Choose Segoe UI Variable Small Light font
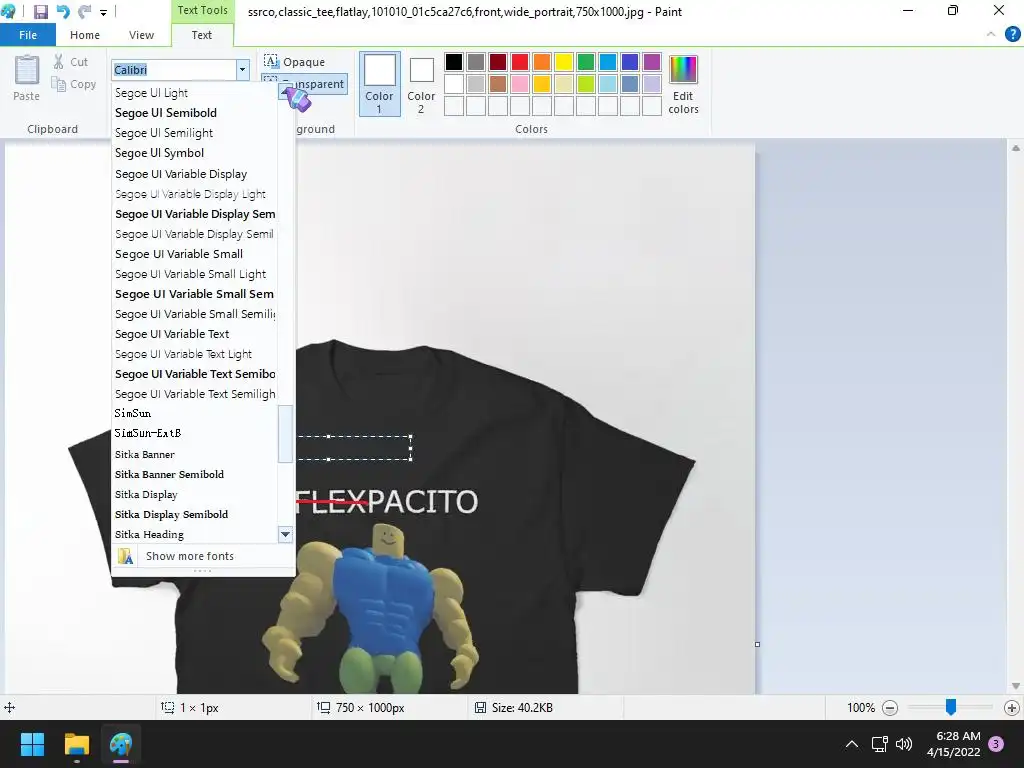Screen dimensions: 1024x768 pyautogui.click(x=194, y=274)
